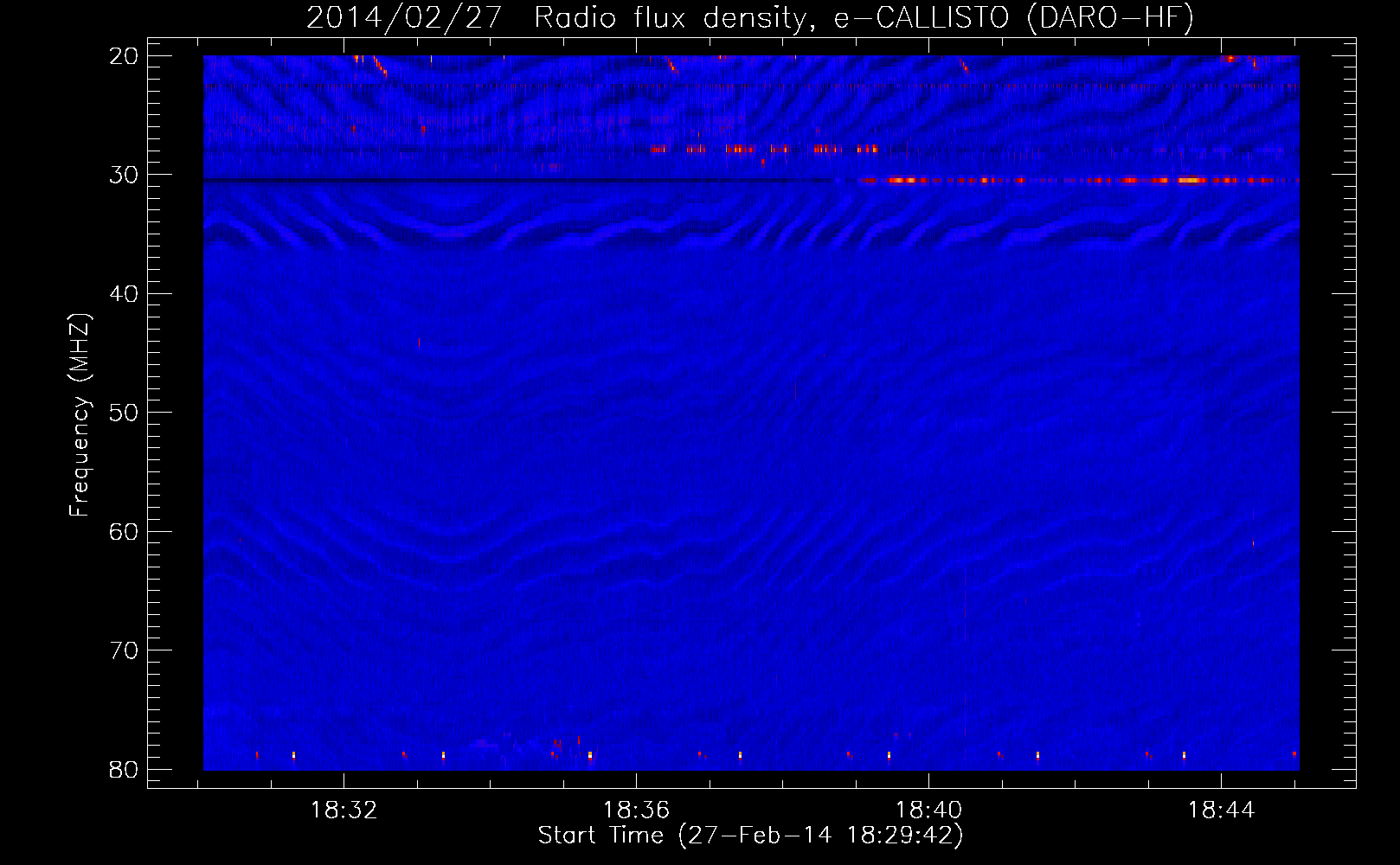The image size is (1400, 865).
Task: Click the 30 MHz frequency tick label
Action: 124,175
